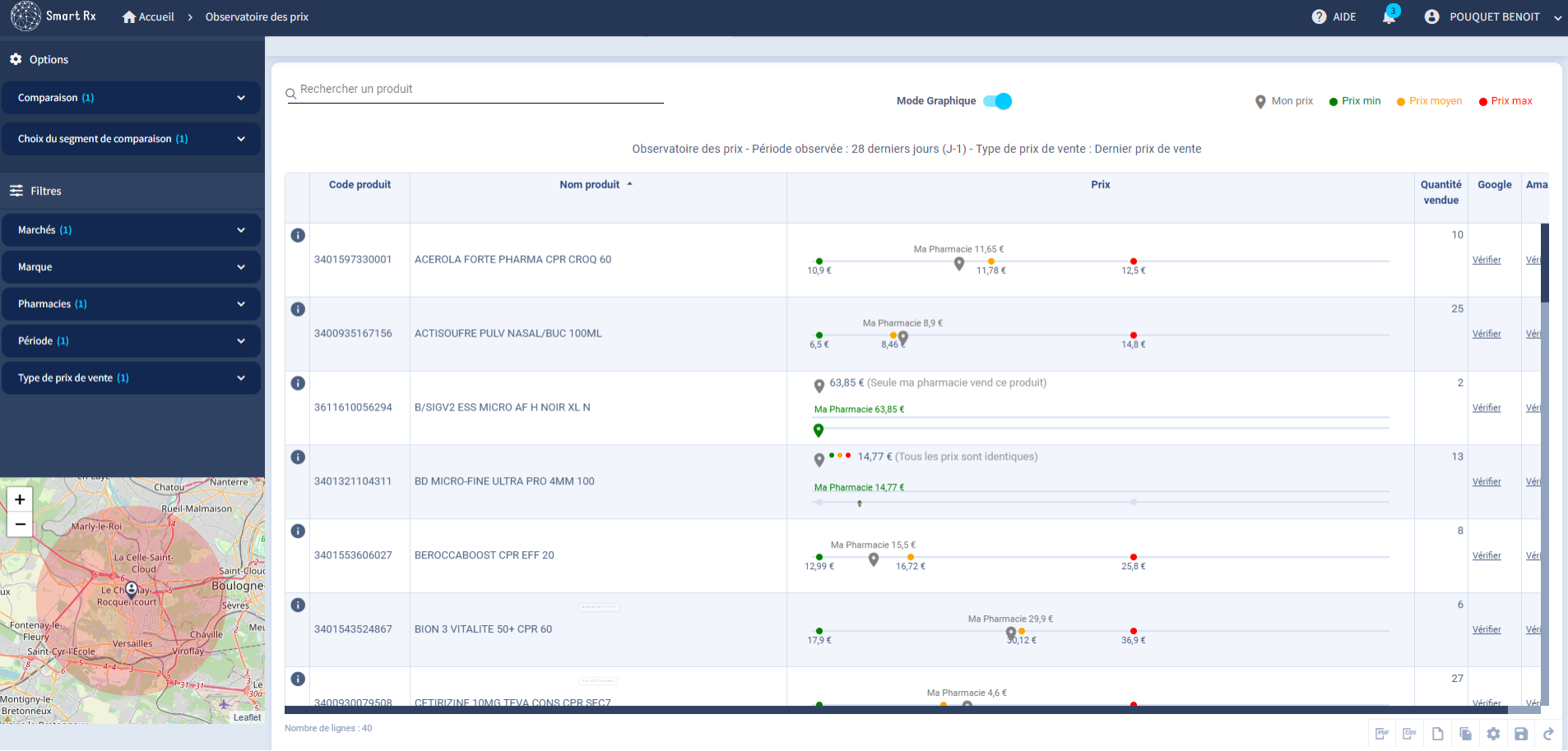Click the blank page icon in bottom toolbar
This screenshot has width=1568, height=751.
(x=1438, y=734)
